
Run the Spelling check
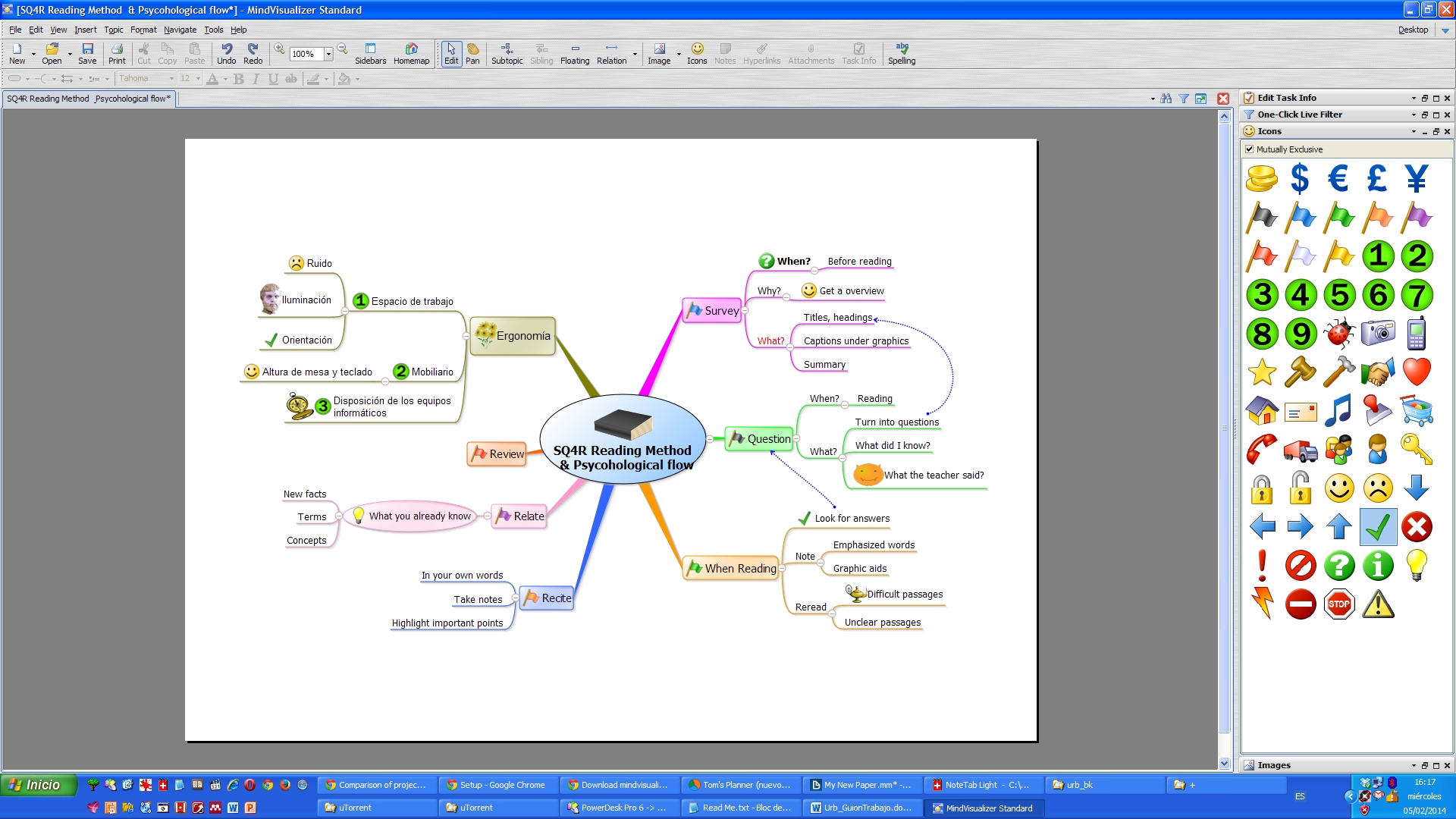902,53
